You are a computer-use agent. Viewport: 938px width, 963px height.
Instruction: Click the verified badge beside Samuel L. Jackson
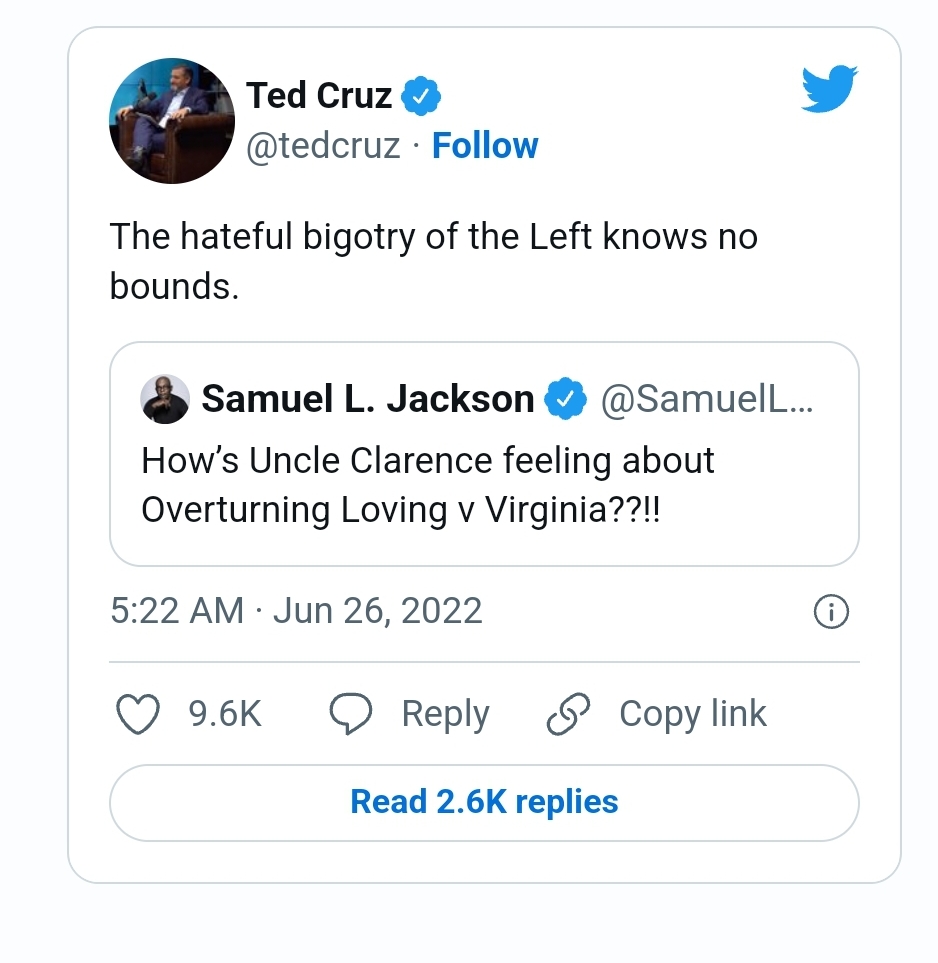[x=565, y=400]
